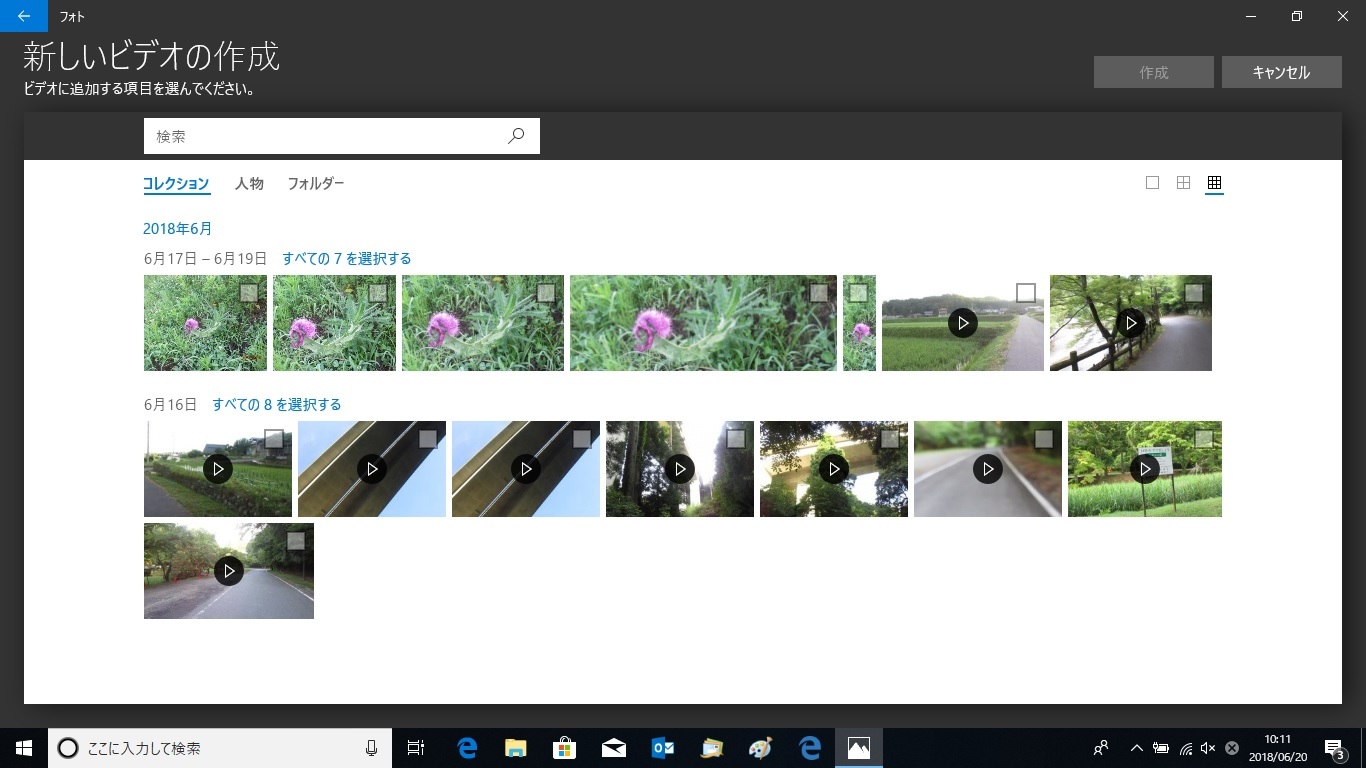
Task: Check the wet road video checkbox
Action: [295, 541]
